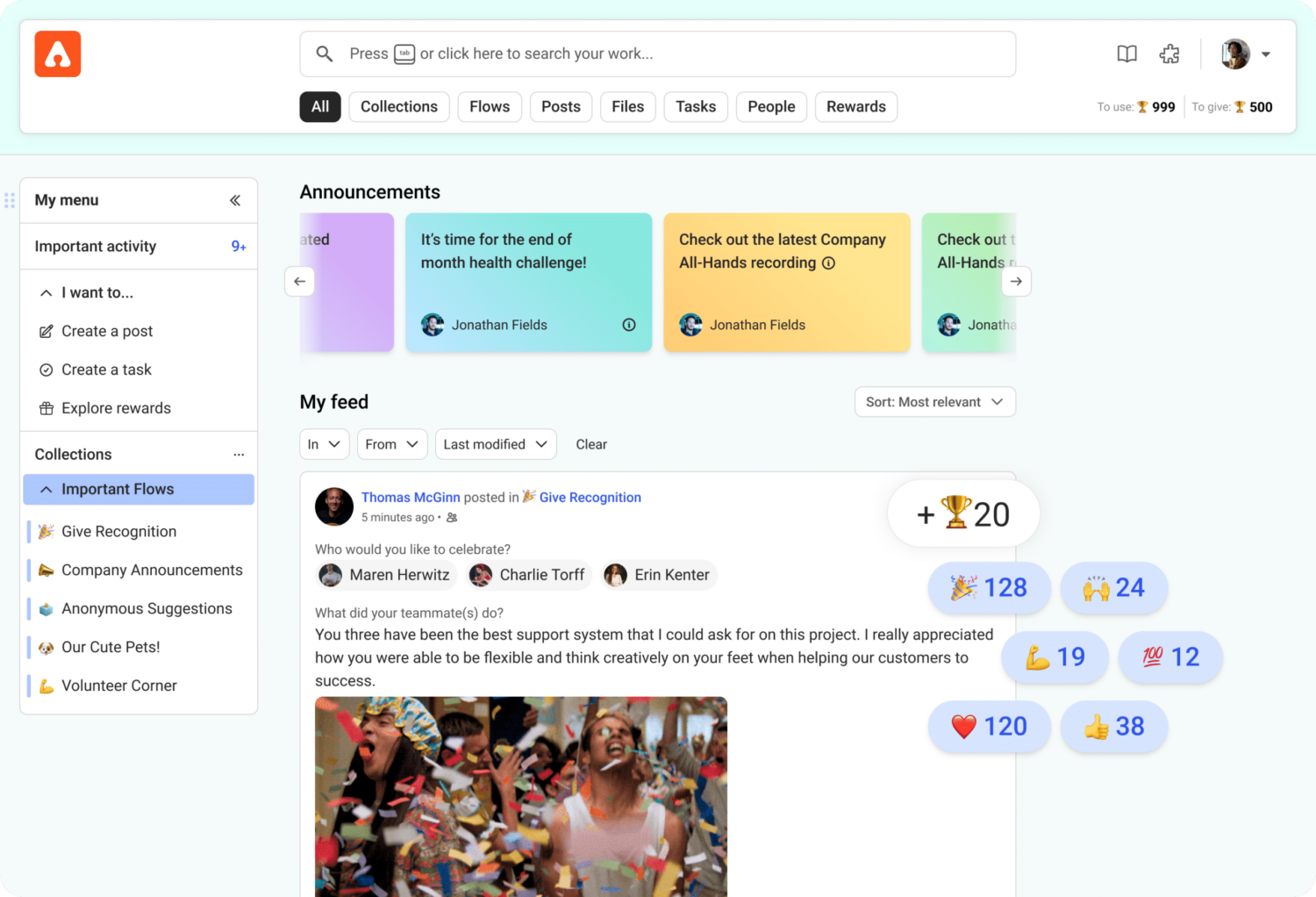This screenshot has width=1316, height=897.
Task: Open the Sort: Most relevant dropdown
Action: 934,402
